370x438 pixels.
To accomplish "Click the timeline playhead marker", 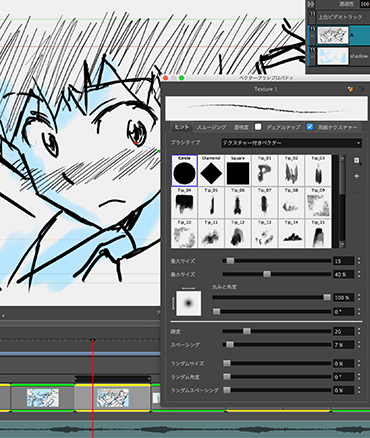I will pos(93,340).
